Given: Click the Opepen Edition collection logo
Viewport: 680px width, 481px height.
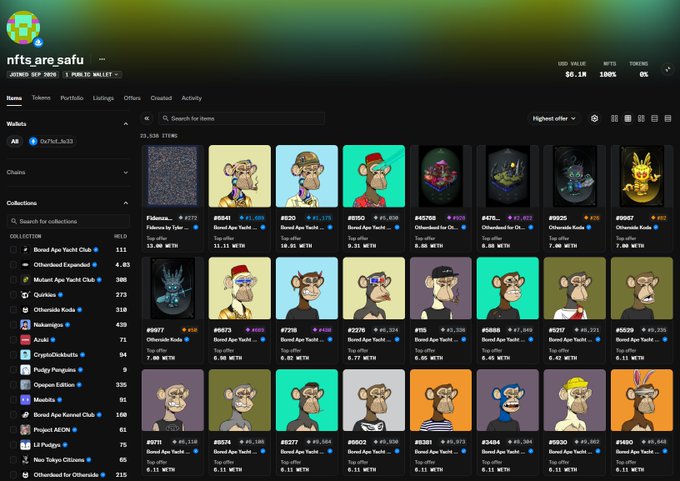Looking at the screenshot, I should click(26, 385).
